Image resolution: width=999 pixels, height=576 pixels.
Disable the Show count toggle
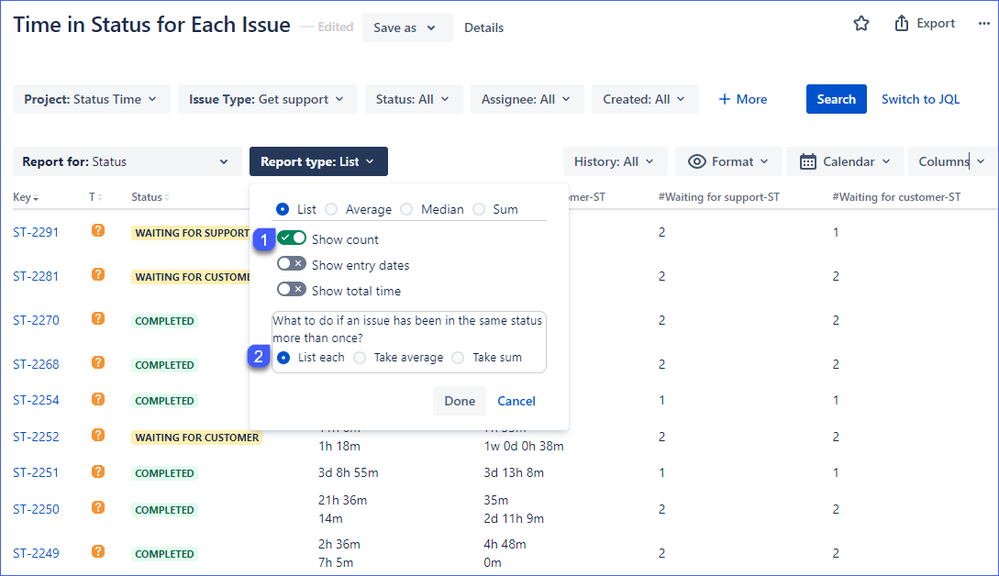point(292,238)
